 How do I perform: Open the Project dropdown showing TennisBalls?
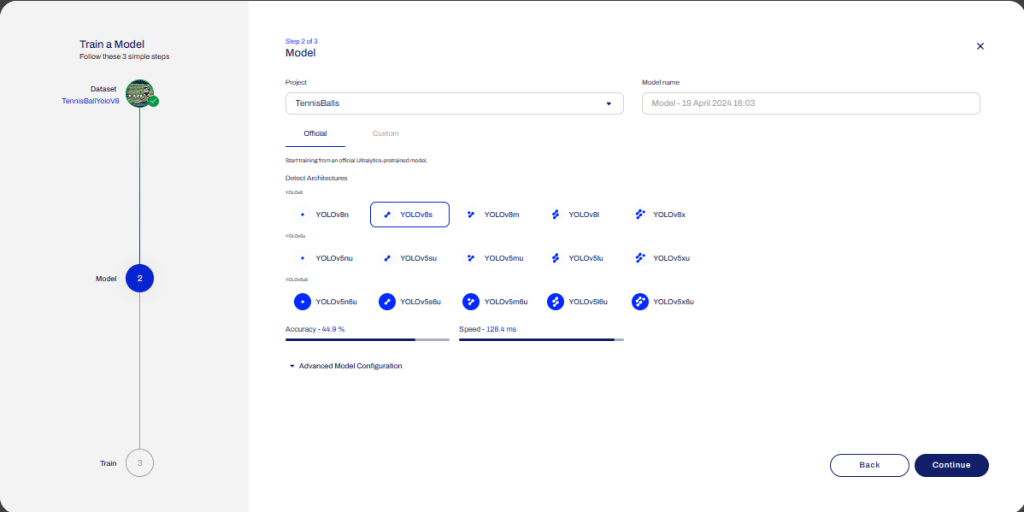click(454, 104)
